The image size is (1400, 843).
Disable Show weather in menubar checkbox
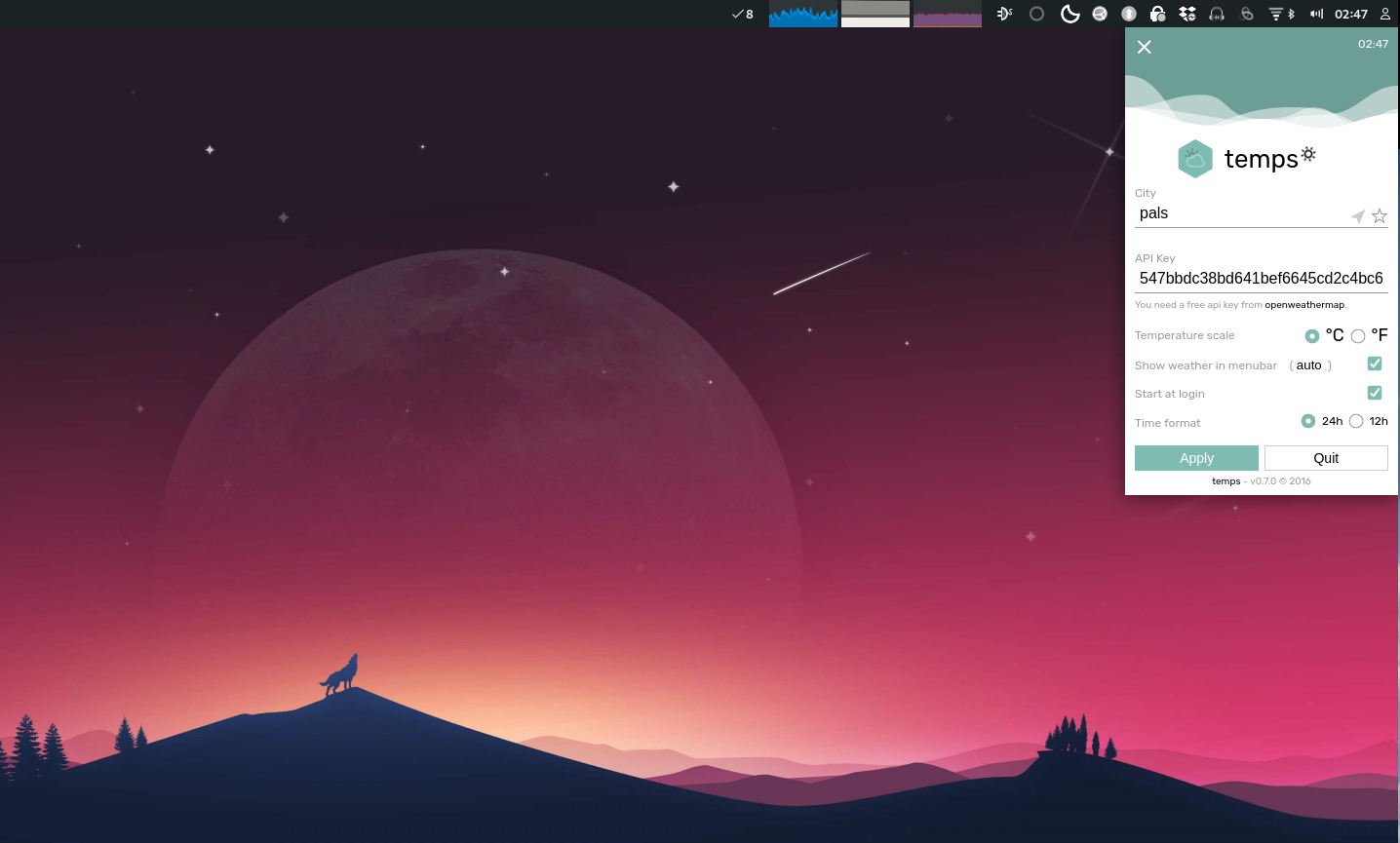[1375, 364]
